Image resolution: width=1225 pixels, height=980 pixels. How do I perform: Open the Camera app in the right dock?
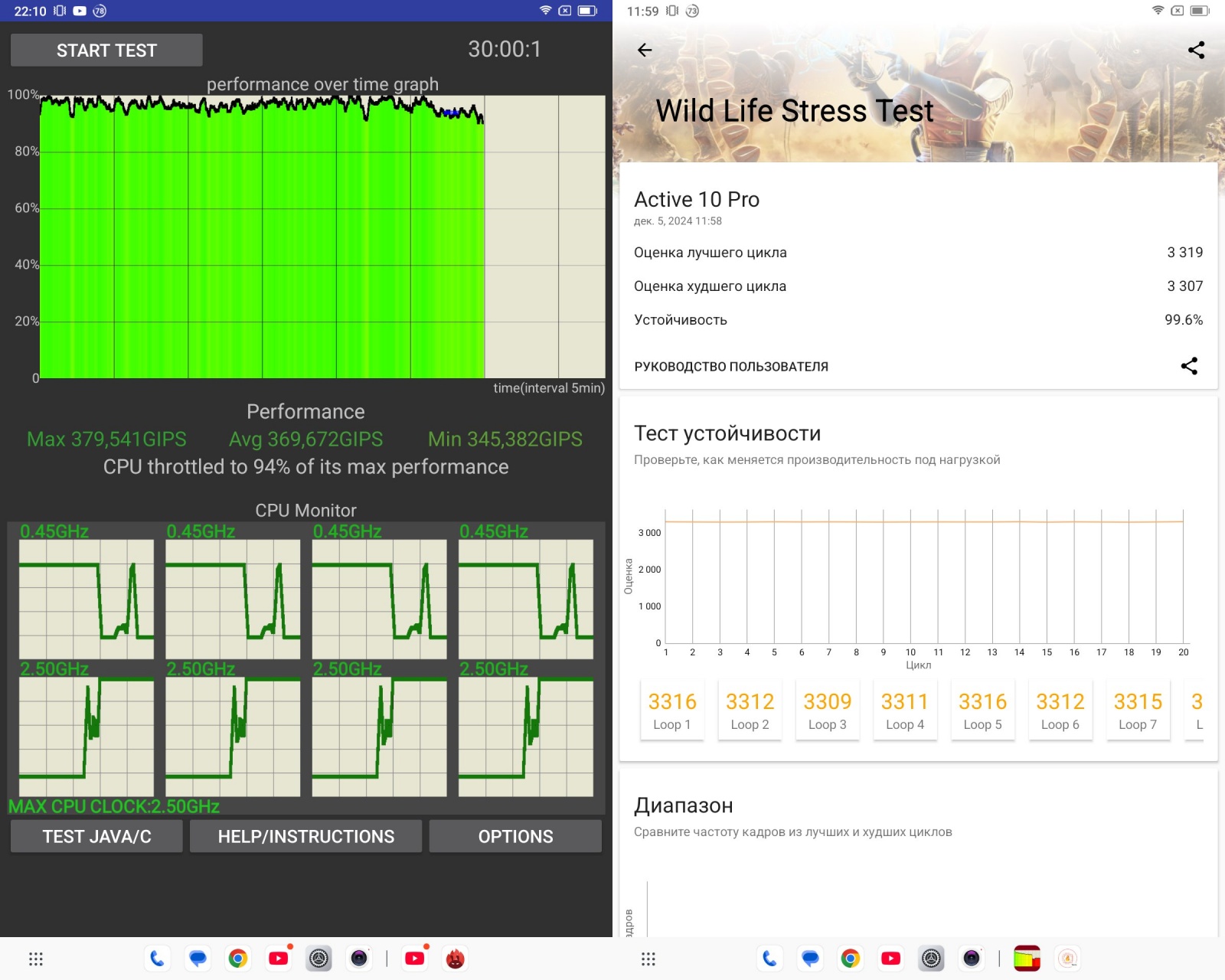[972, 959]
